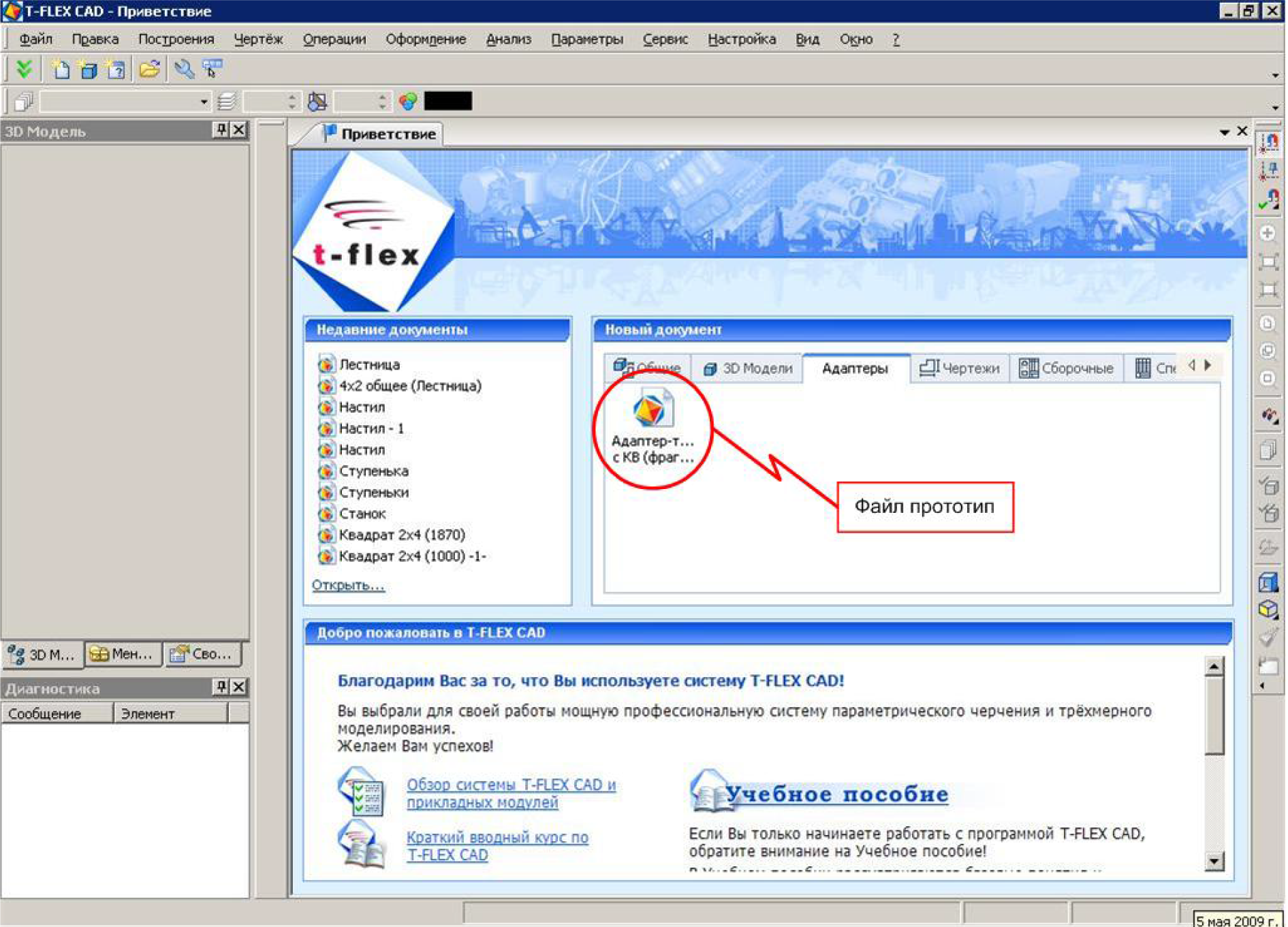Pin the 3D Модель panel
This screenshot has height=927, width=1288.
coord(221,130)
